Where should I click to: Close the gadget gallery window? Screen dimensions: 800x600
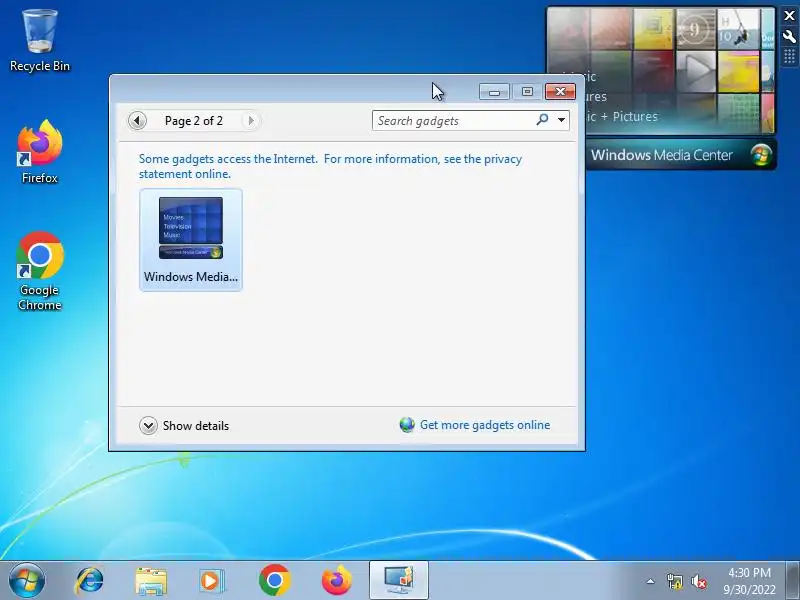click(560, 92)
